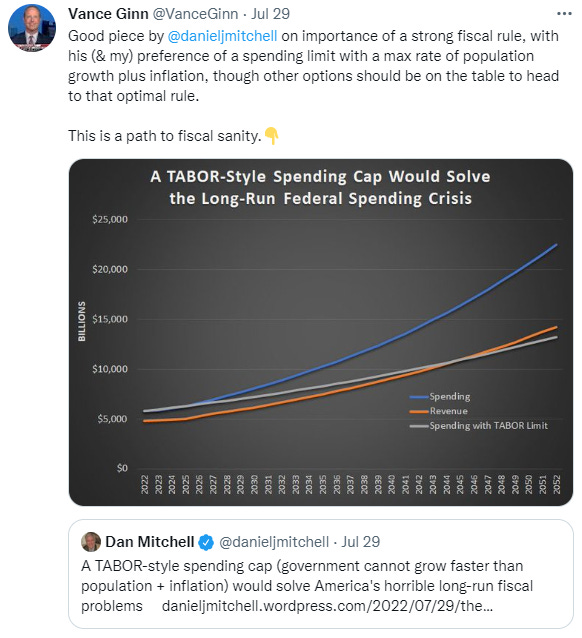Viewport: 582px width, 638px height.
Task: Open the @VanceGinn handle link
Action: [195, 14]
